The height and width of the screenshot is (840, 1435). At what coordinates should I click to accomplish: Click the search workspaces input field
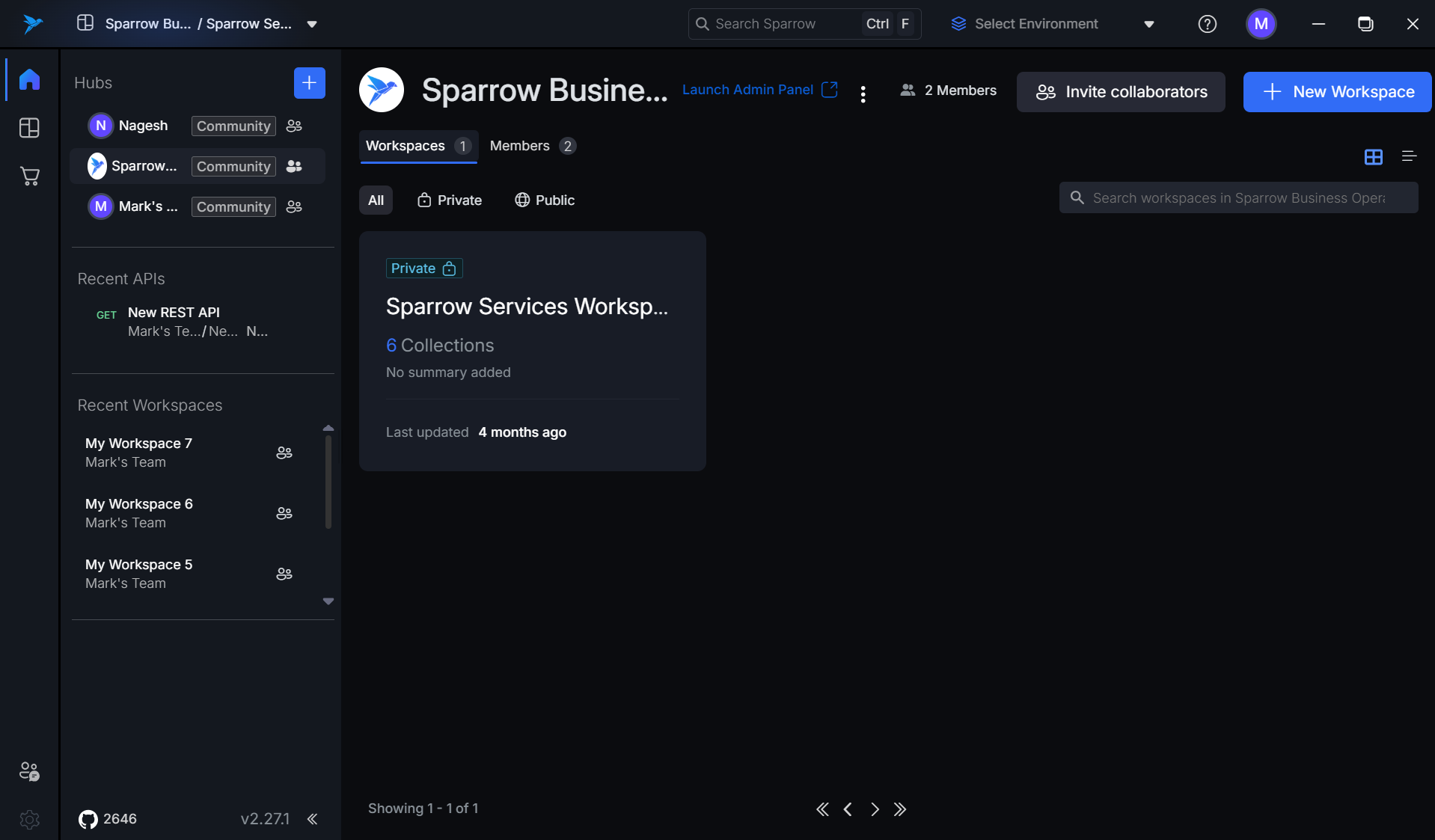point(1238,197)
